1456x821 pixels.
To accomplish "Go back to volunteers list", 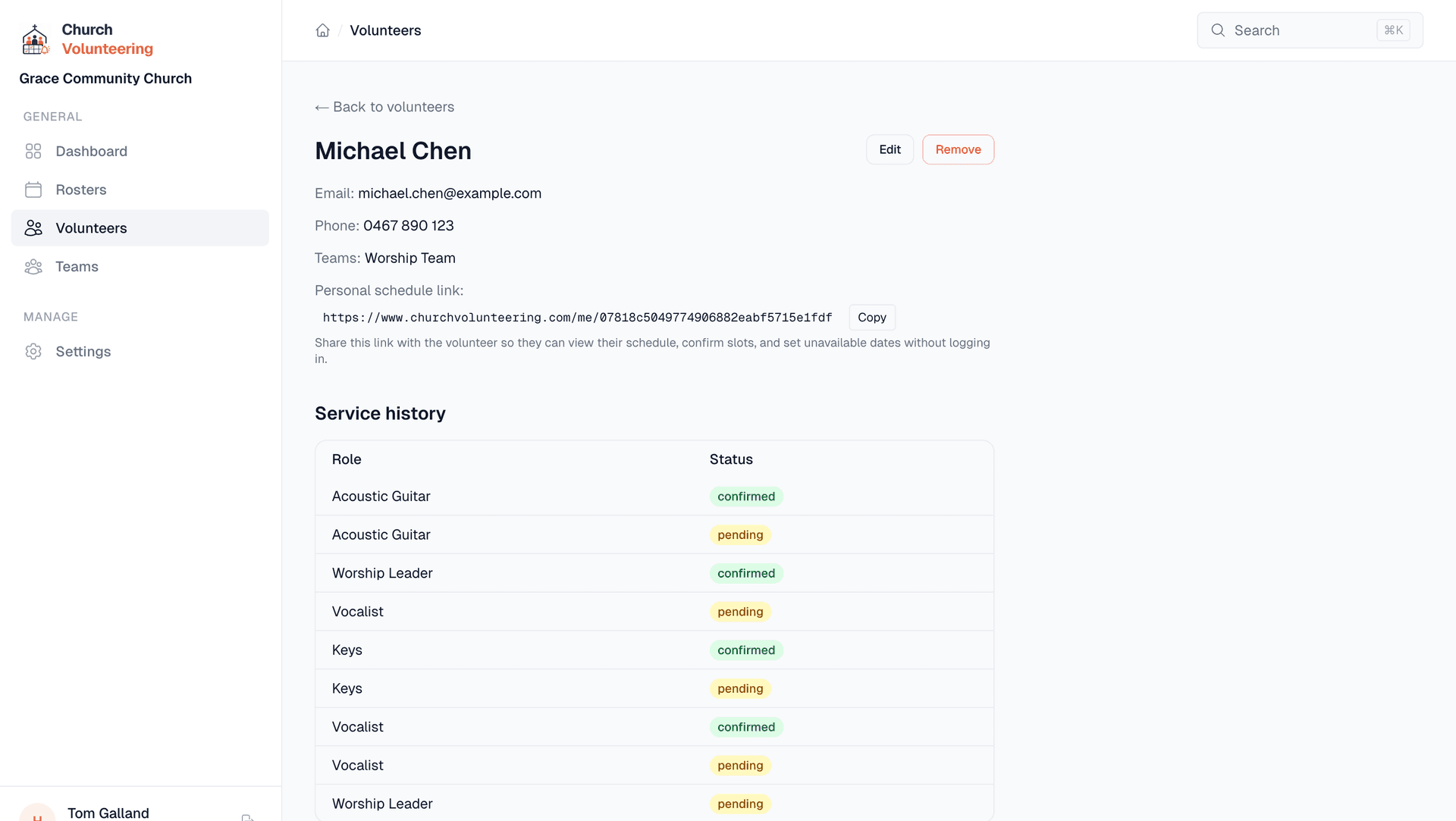I will point(384,107).
